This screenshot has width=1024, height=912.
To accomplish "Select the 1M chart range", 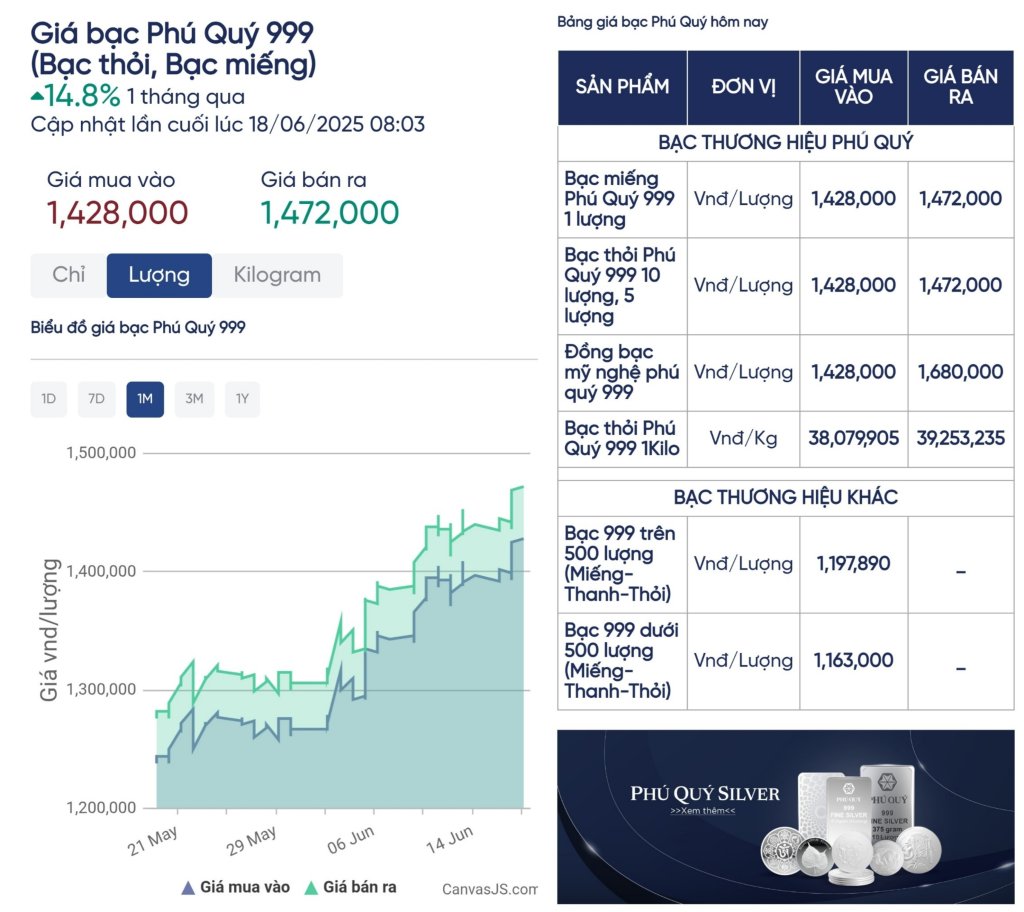I will pyautogui.click(x=145, y=399).
